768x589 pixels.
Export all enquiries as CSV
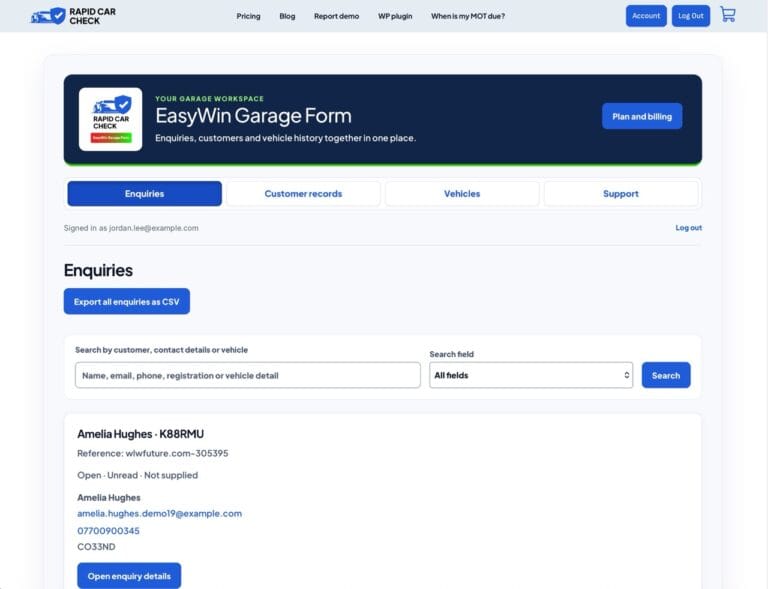tap(127, 302)
